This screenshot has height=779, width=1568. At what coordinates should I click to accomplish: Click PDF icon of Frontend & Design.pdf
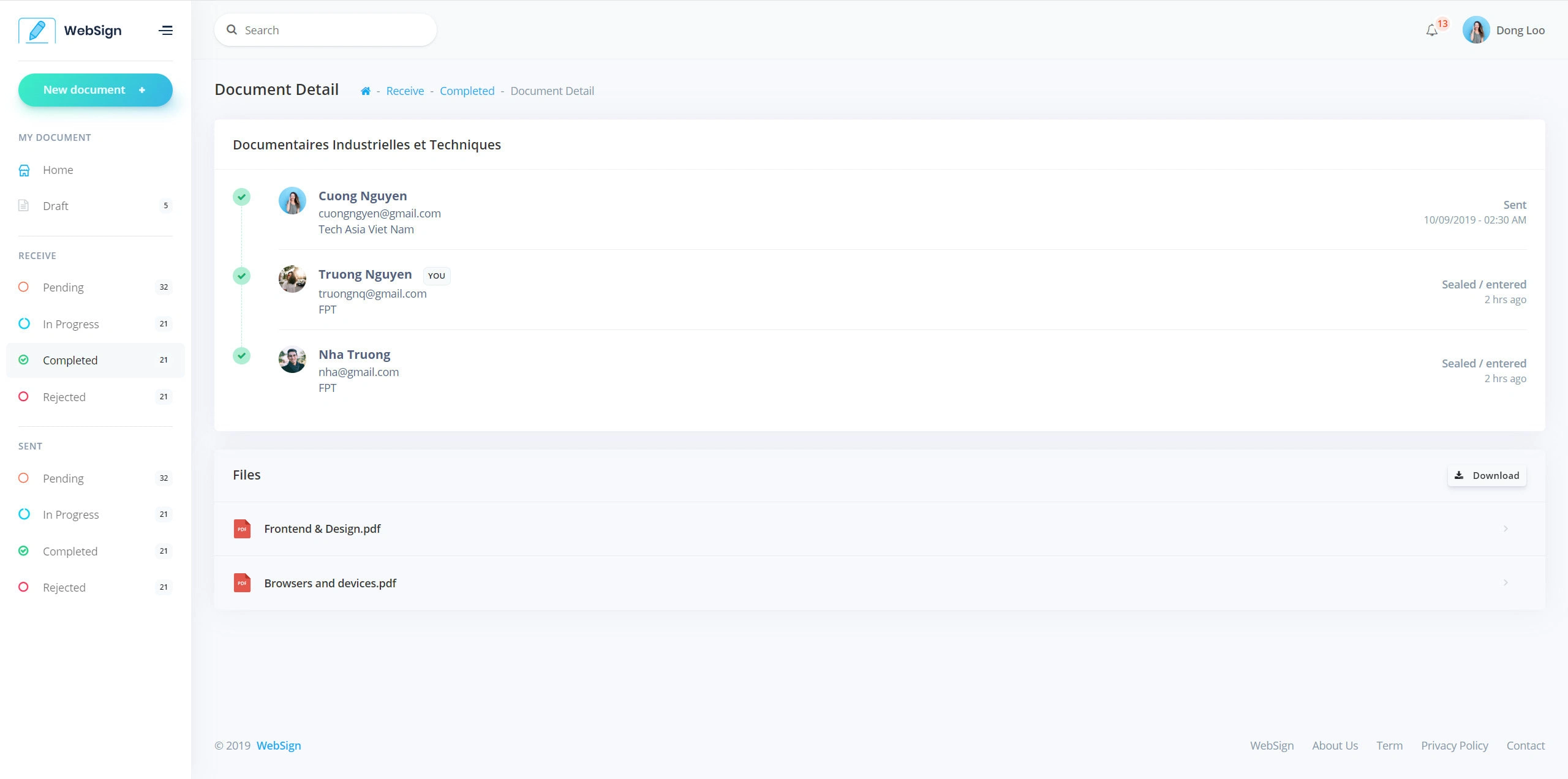(x=243, y=529)
